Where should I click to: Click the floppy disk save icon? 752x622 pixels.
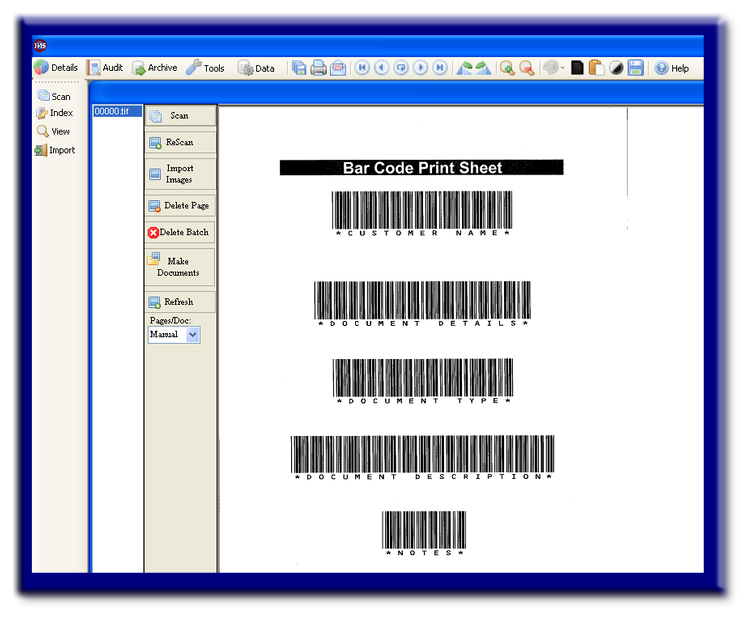[635, 68]
